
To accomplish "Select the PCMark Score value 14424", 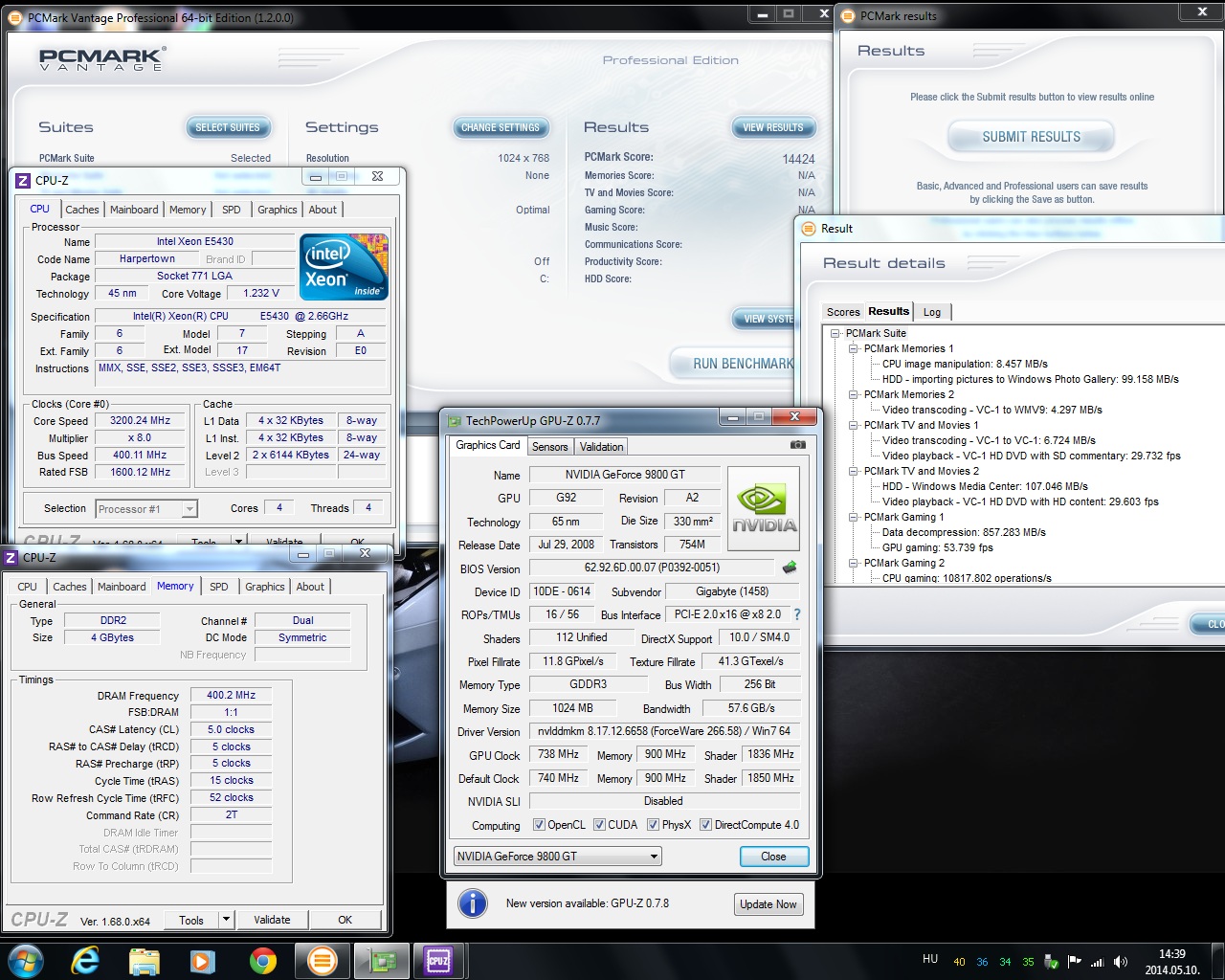I will pyautogui.click(x=798, y=159).
